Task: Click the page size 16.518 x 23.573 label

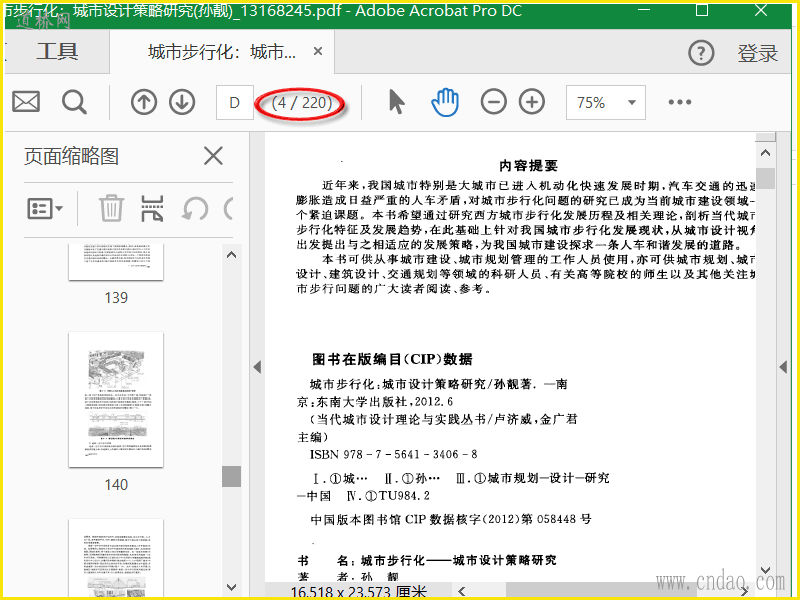Action: tap(358, 592)
